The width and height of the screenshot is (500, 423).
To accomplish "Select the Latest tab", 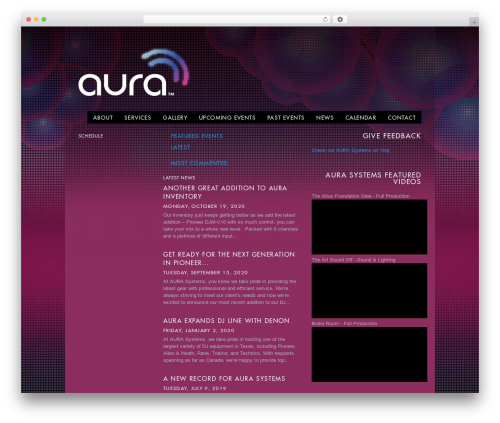I will 180,147.
